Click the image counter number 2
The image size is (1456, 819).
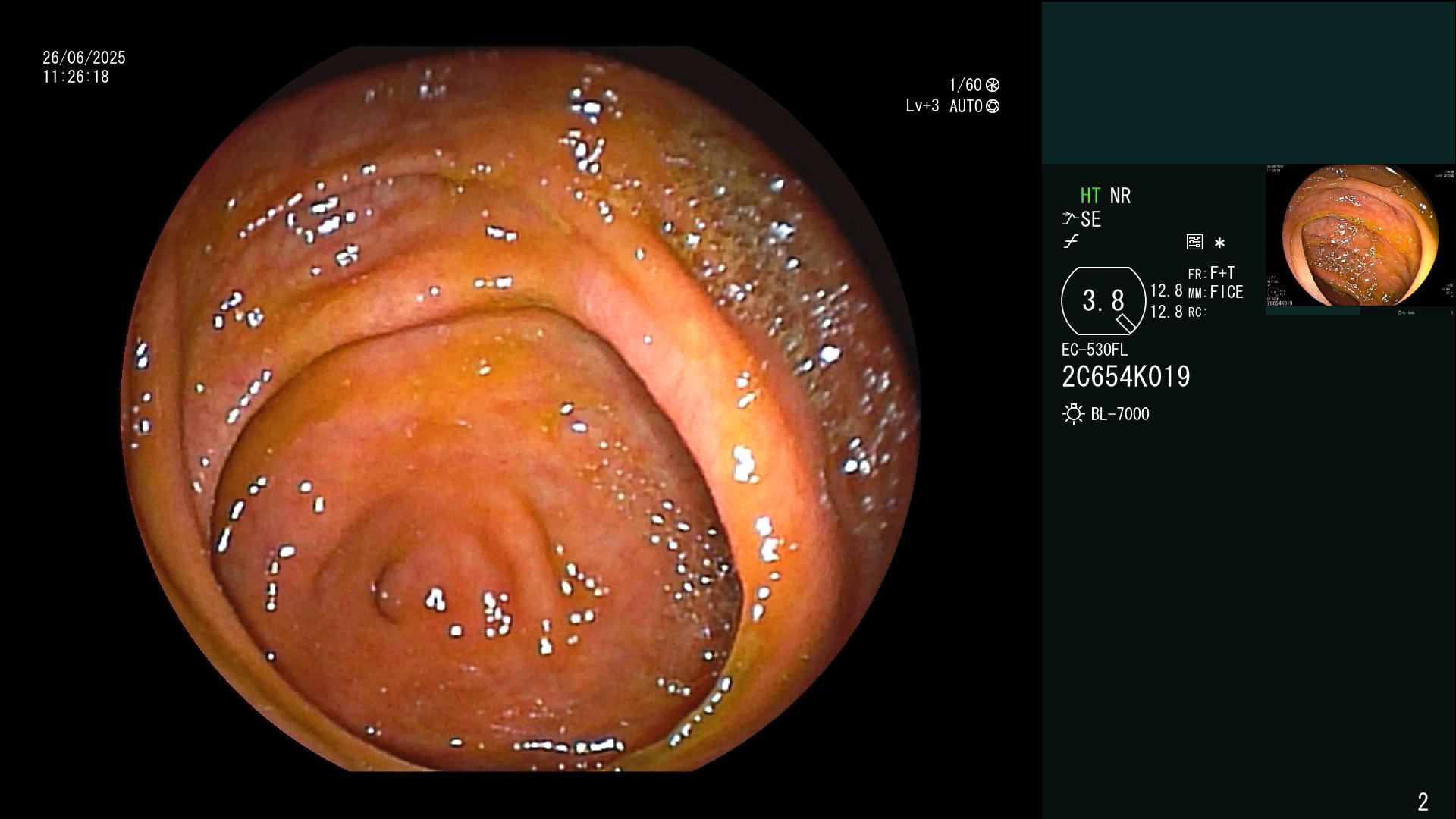point(1423,802)
